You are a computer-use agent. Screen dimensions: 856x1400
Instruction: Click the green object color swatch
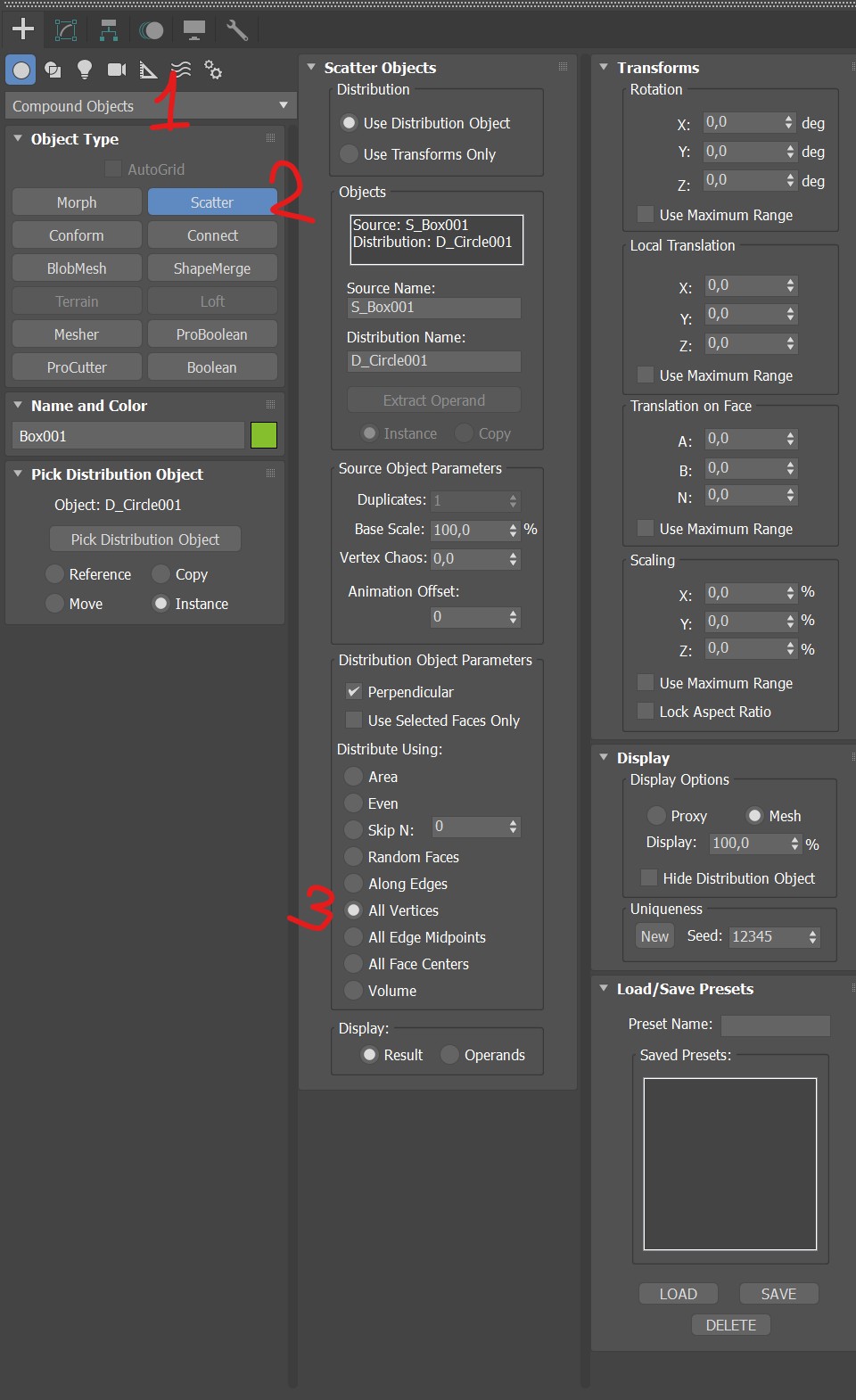click(264, 435)
